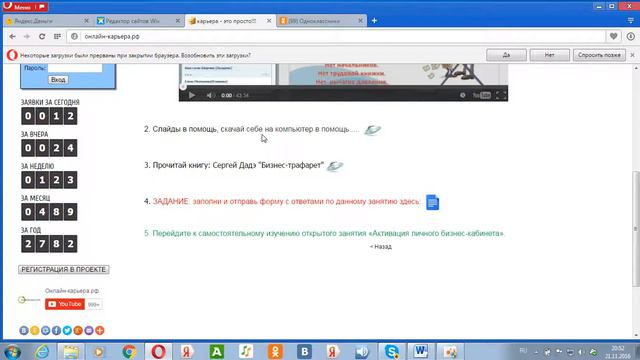
Task: Toggle video fullscreen
Action: point(501,95)
